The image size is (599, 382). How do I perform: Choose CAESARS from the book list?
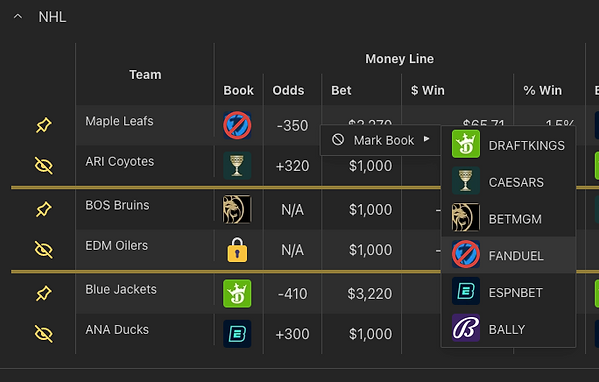508,182
